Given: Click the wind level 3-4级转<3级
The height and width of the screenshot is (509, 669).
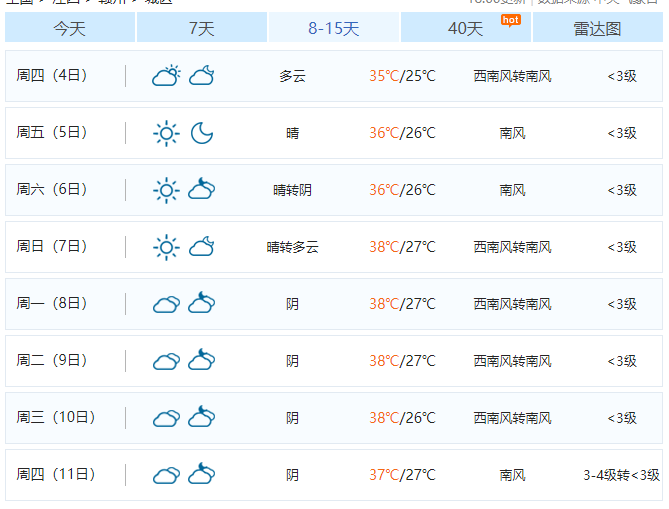Looking at the screenshot, I should point(622,475).
